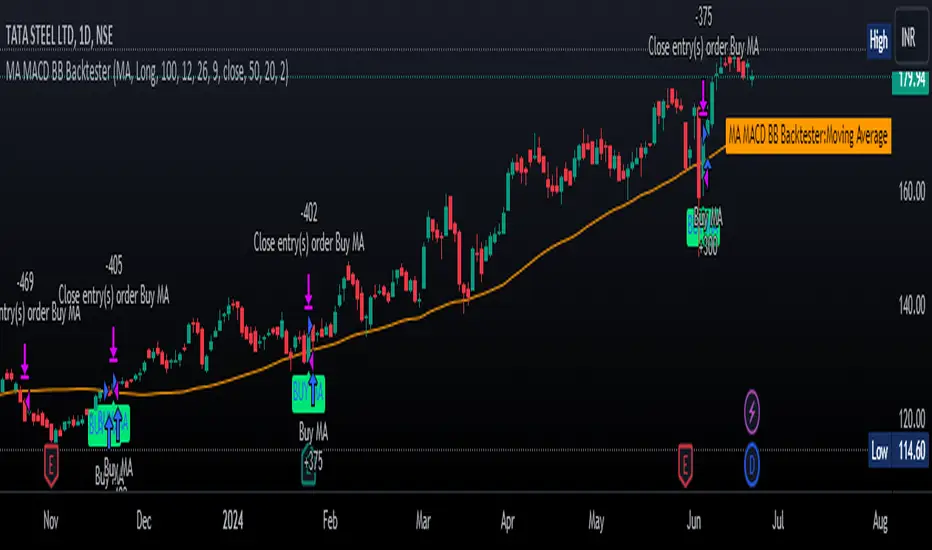The height and width of the screenshot is (550, 932).
Task: Click magenta exit arrow under the -405 label
Action: click(x=114, y=344)
